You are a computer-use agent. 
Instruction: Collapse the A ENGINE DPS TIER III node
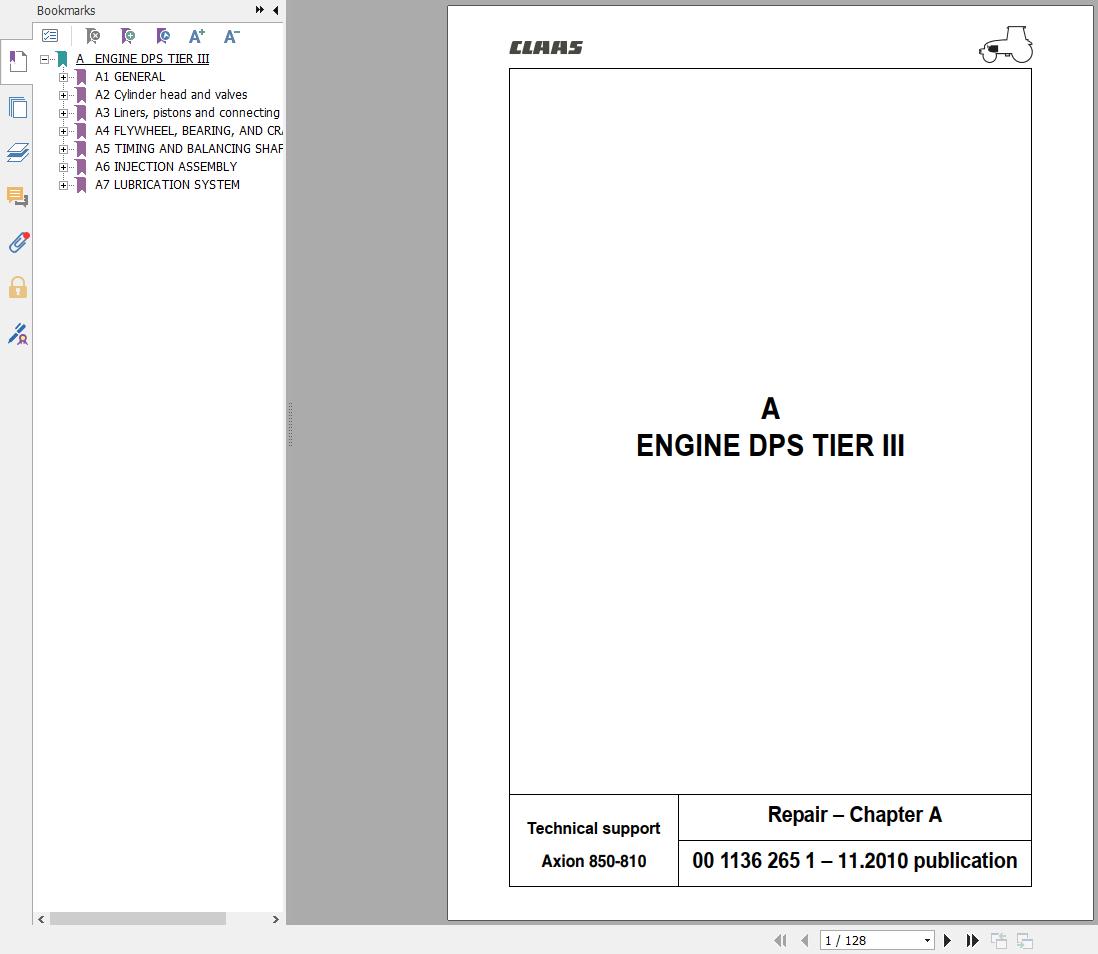pyautogui.click(x=44, y=59)
